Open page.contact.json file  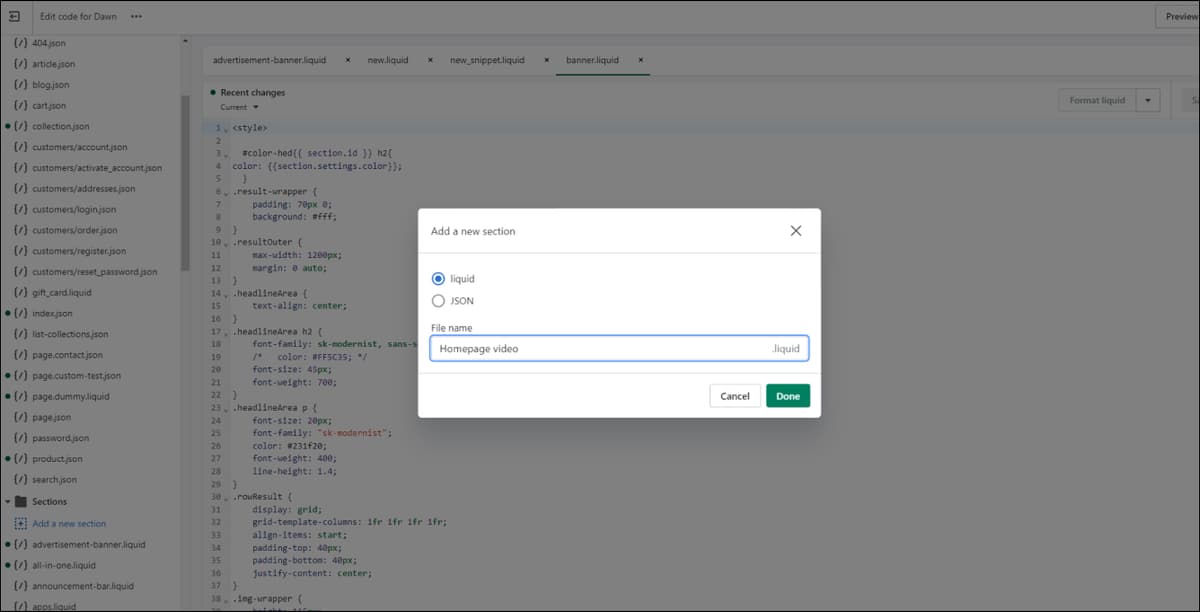(x=67, y=355)
